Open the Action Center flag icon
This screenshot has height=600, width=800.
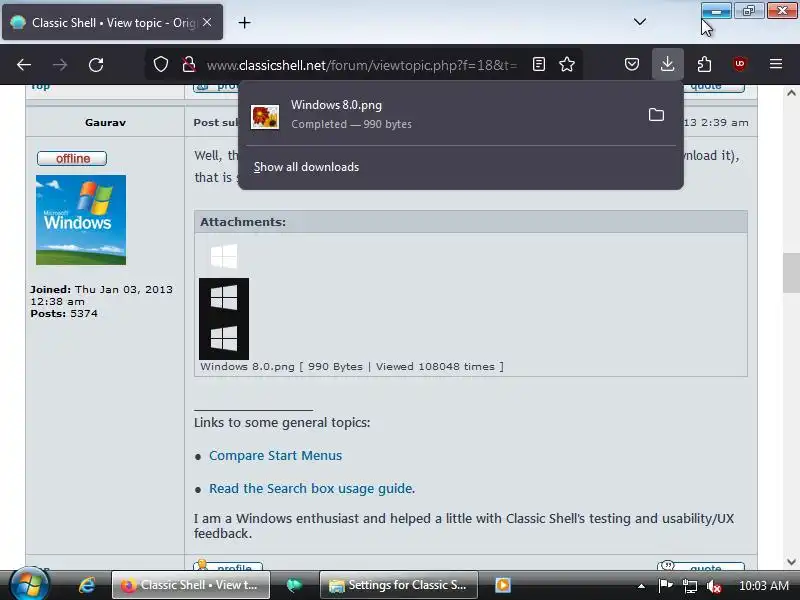tap(665, 586)
